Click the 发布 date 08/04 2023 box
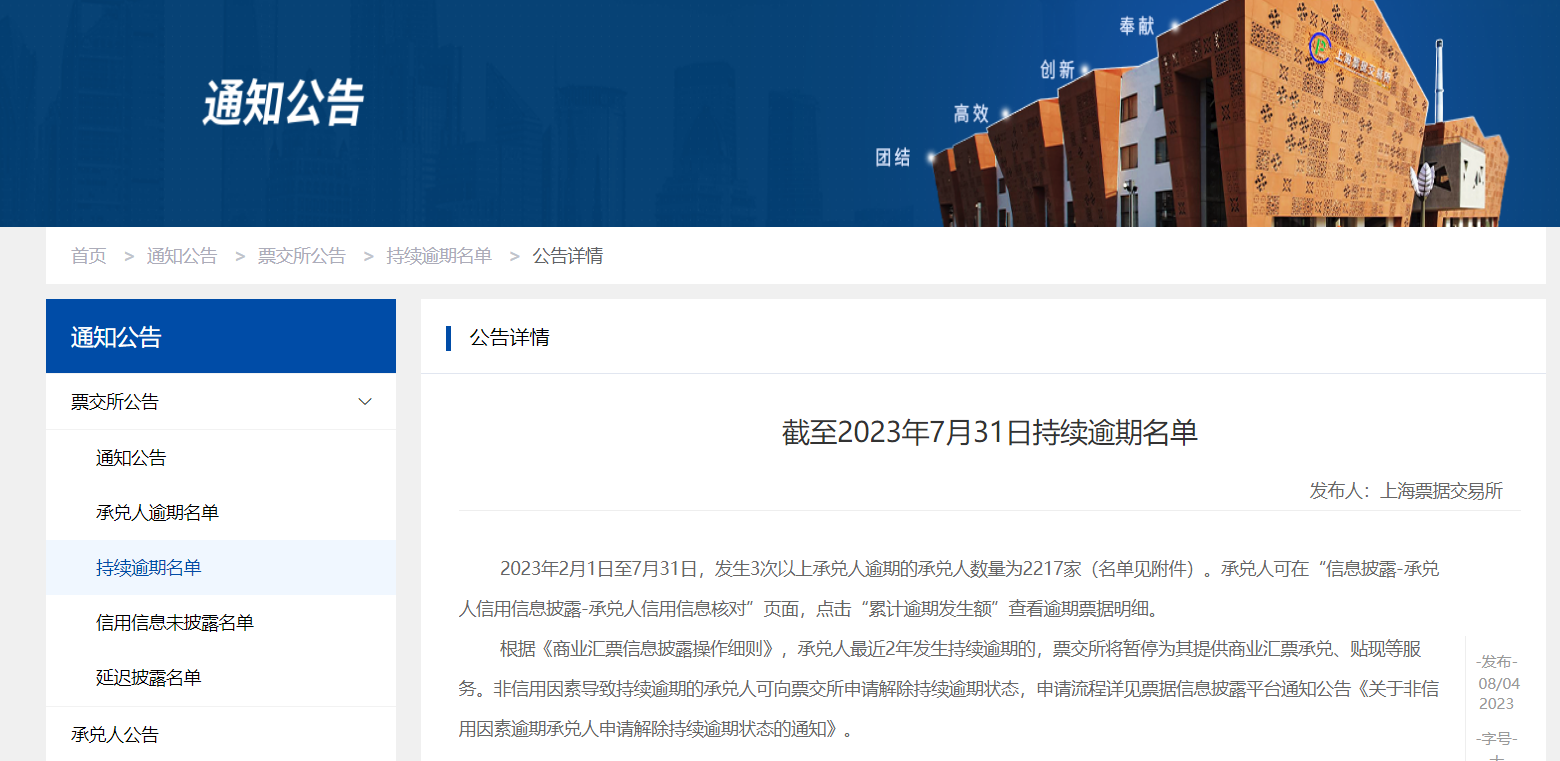This screenshot has width=1560, height=761. pyautogui.click(x=1497, y=682)
